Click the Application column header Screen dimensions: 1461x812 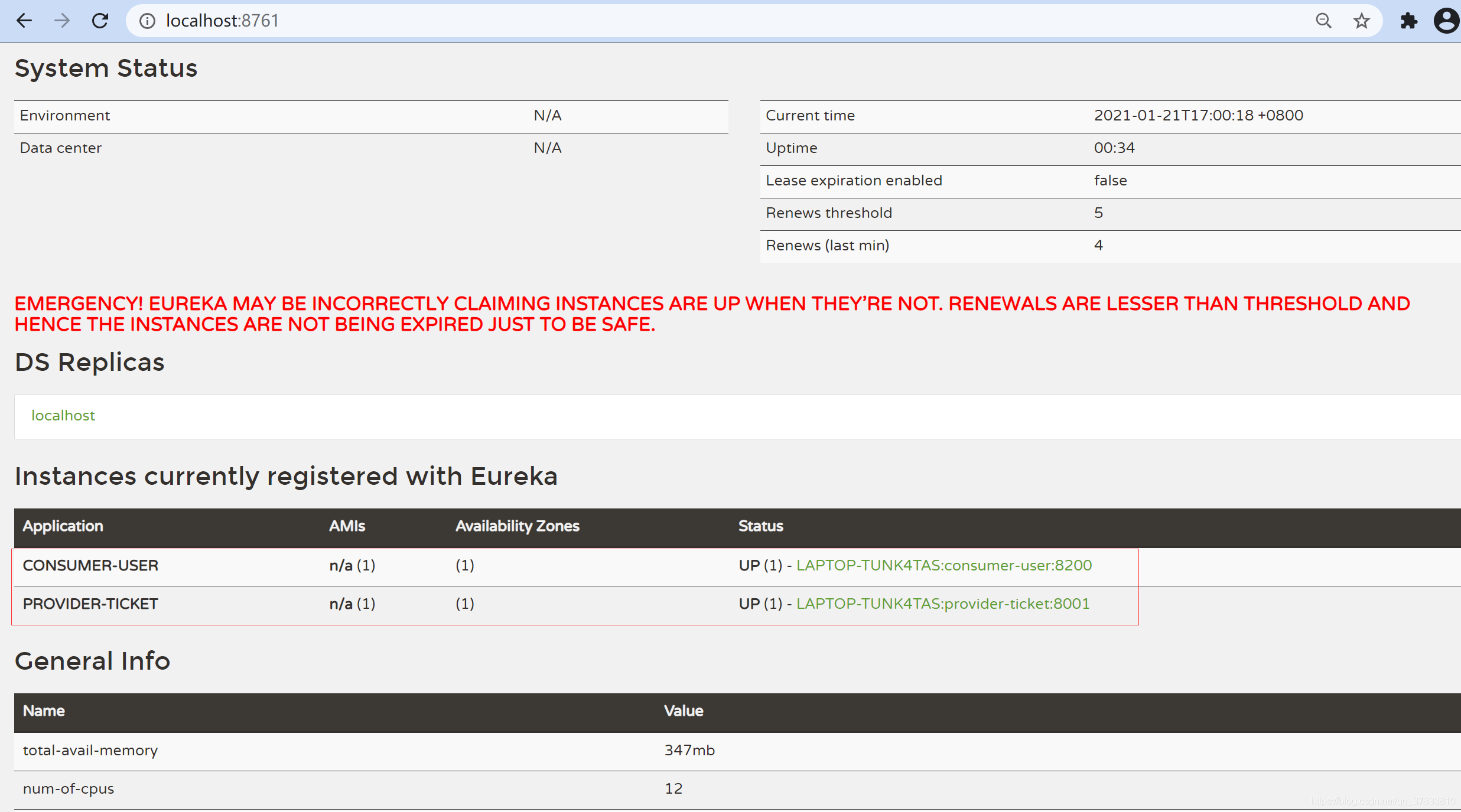63,526
